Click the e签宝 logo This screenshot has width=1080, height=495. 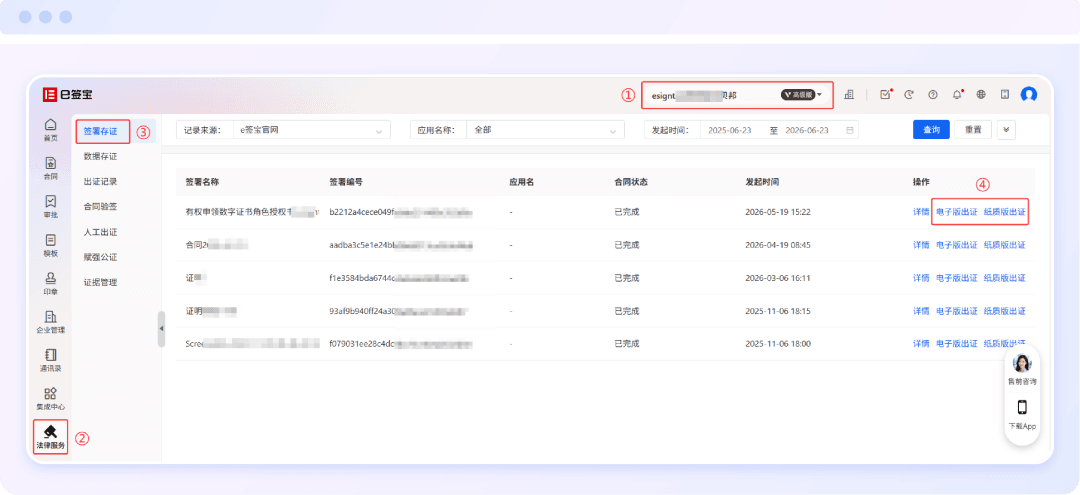click(x=68, y=95)
